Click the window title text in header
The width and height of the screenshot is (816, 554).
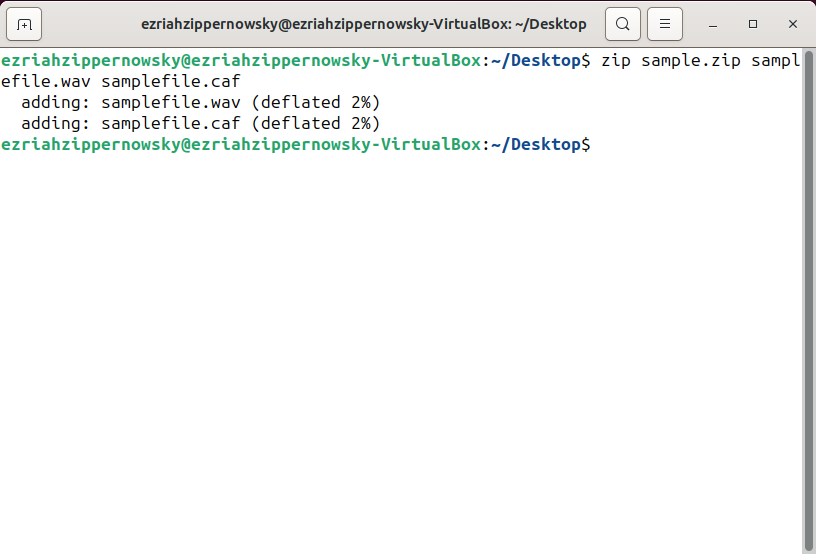(x=364, y=24)
